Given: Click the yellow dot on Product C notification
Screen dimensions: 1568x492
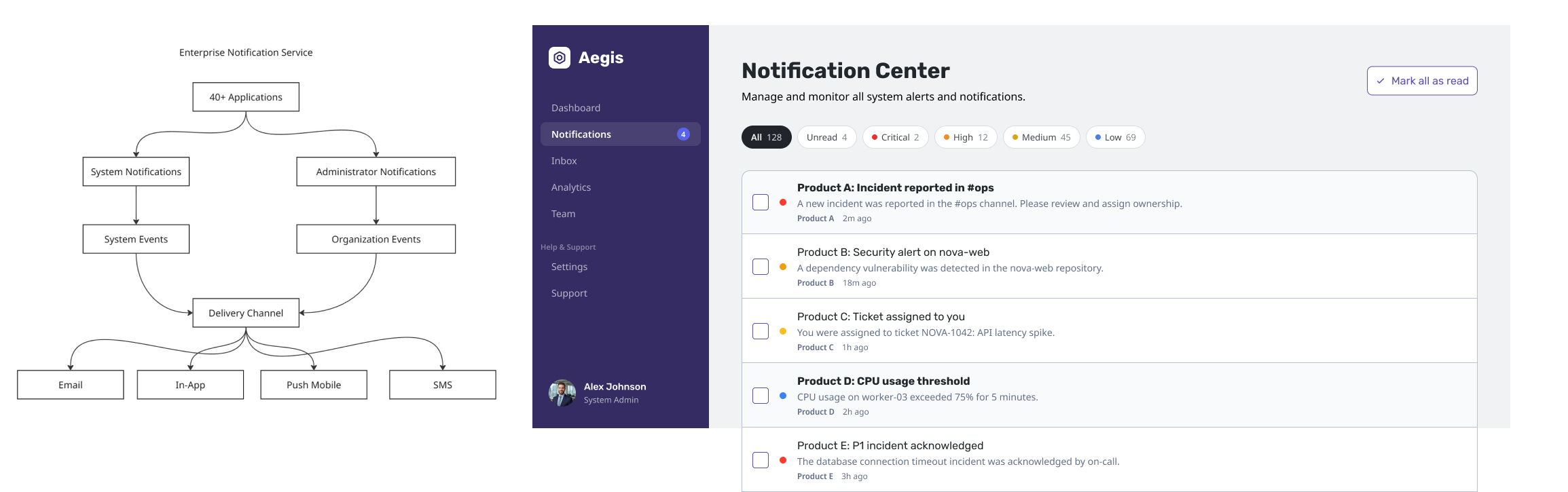Looking at the screenshot, I should pos(783,331).
